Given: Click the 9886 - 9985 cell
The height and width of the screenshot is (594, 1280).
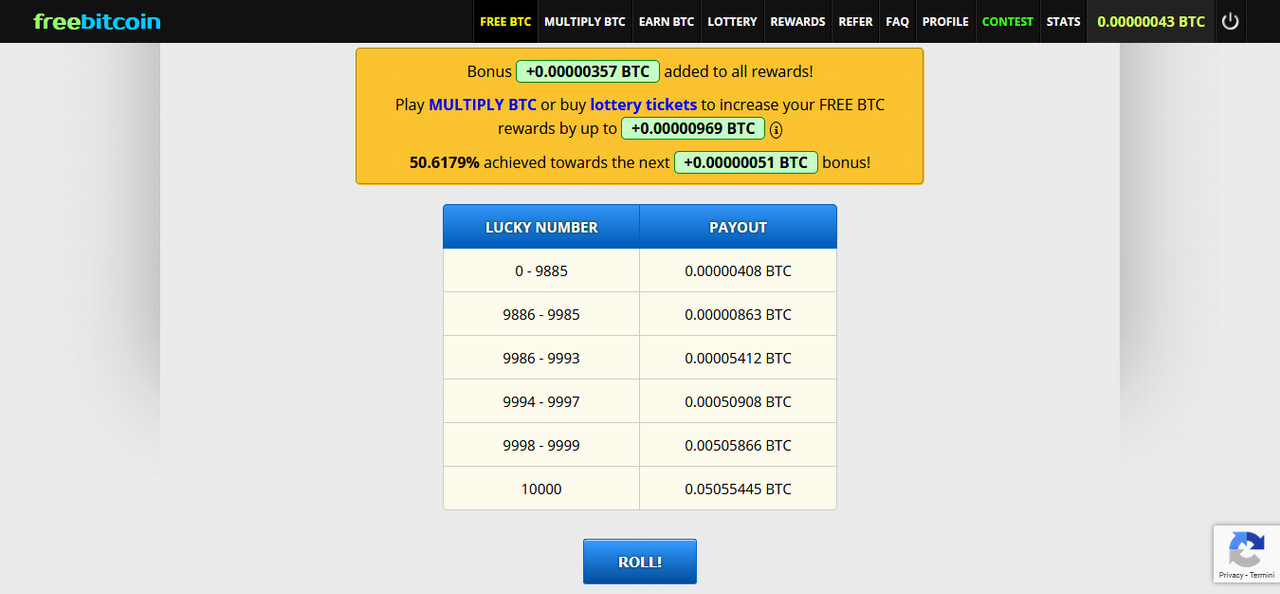Looking at the screenshot, I should [541, 314].
